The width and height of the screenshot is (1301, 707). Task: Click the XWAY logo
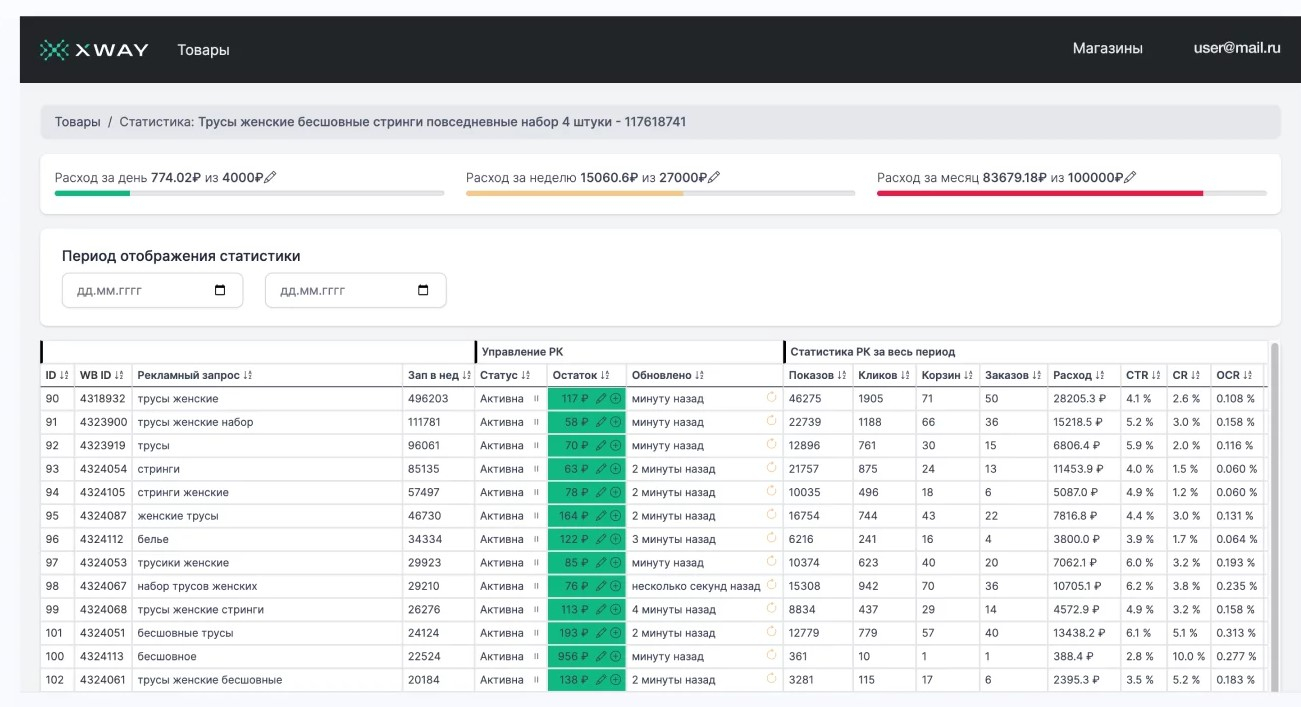tap(94, 49)
